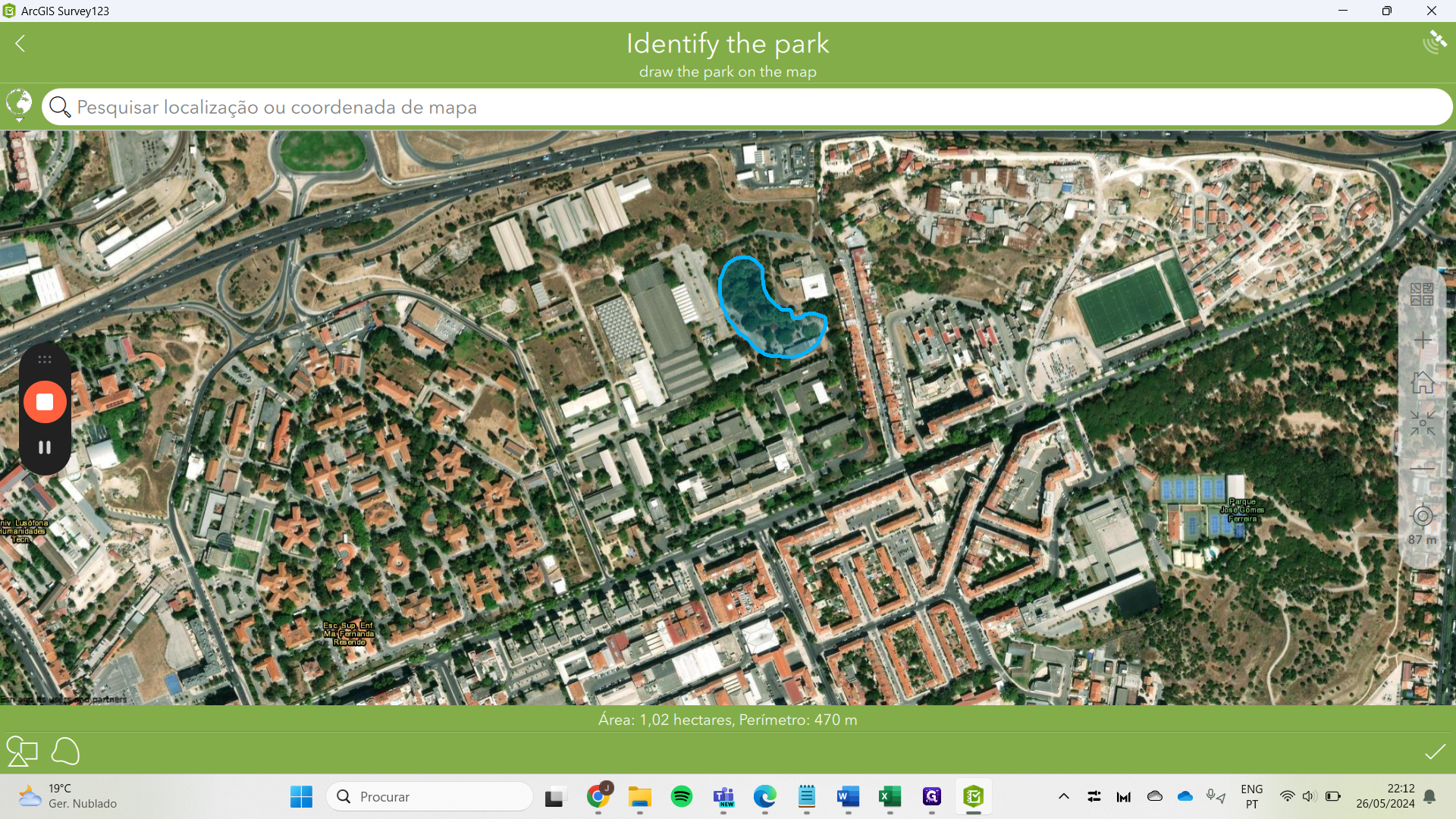Go back with the left arrow
The height and width of the screenshot is (819, 1456).
[20, 44]
